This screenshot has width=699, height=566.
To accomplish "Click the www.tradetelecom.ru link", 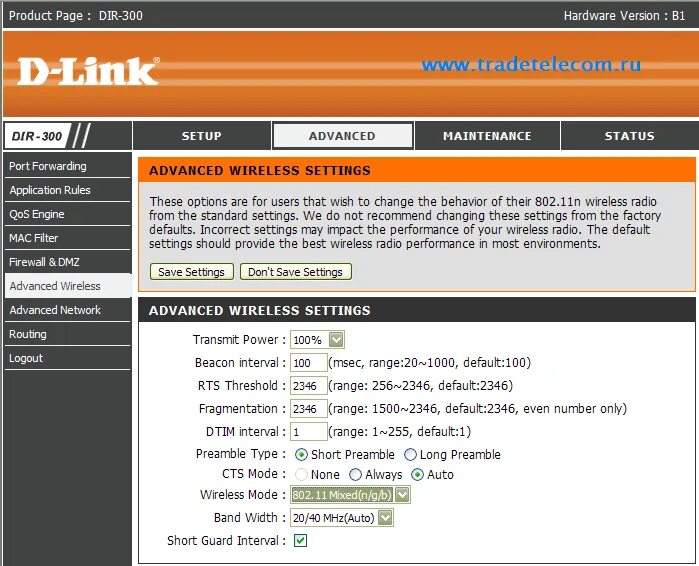I will pyautogui.click(x=531, y=65).
